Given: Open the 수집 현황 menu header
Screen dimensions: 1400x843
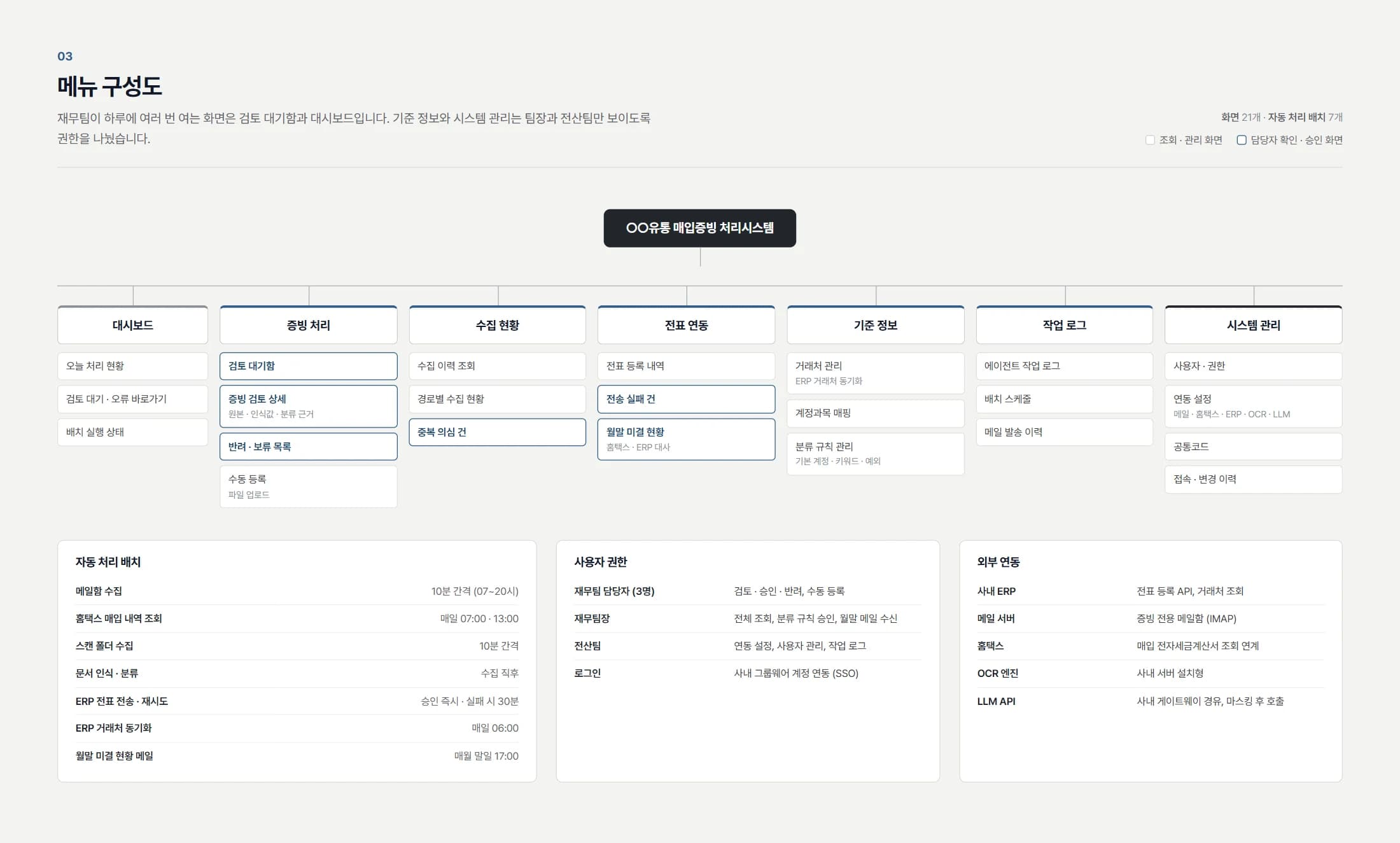Looking at the screenshot, I should (x=498, y=325).
